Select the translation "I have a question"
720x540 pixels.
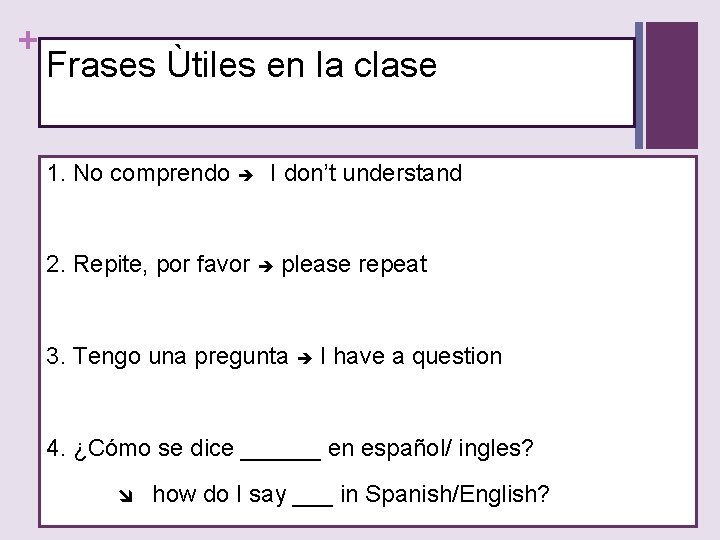(411, 356)
